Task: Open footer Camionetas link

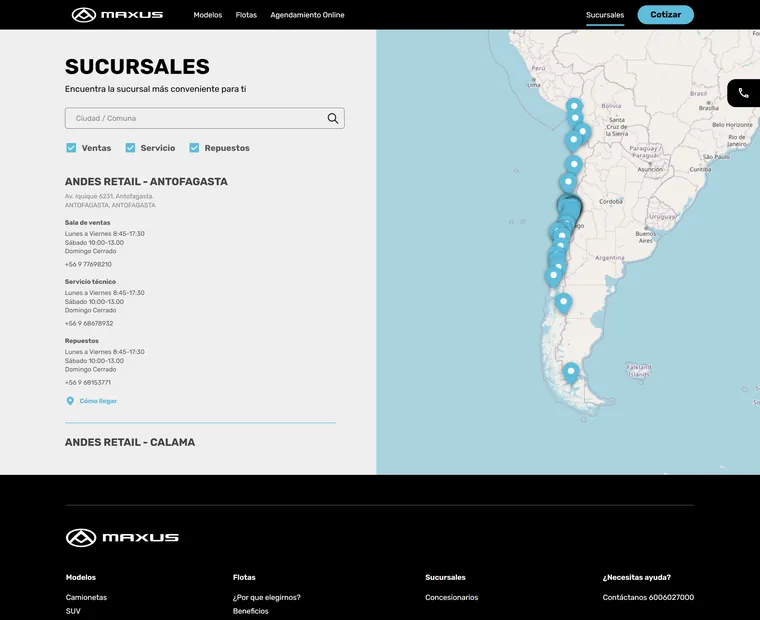Action: click(x=86, y=597)
